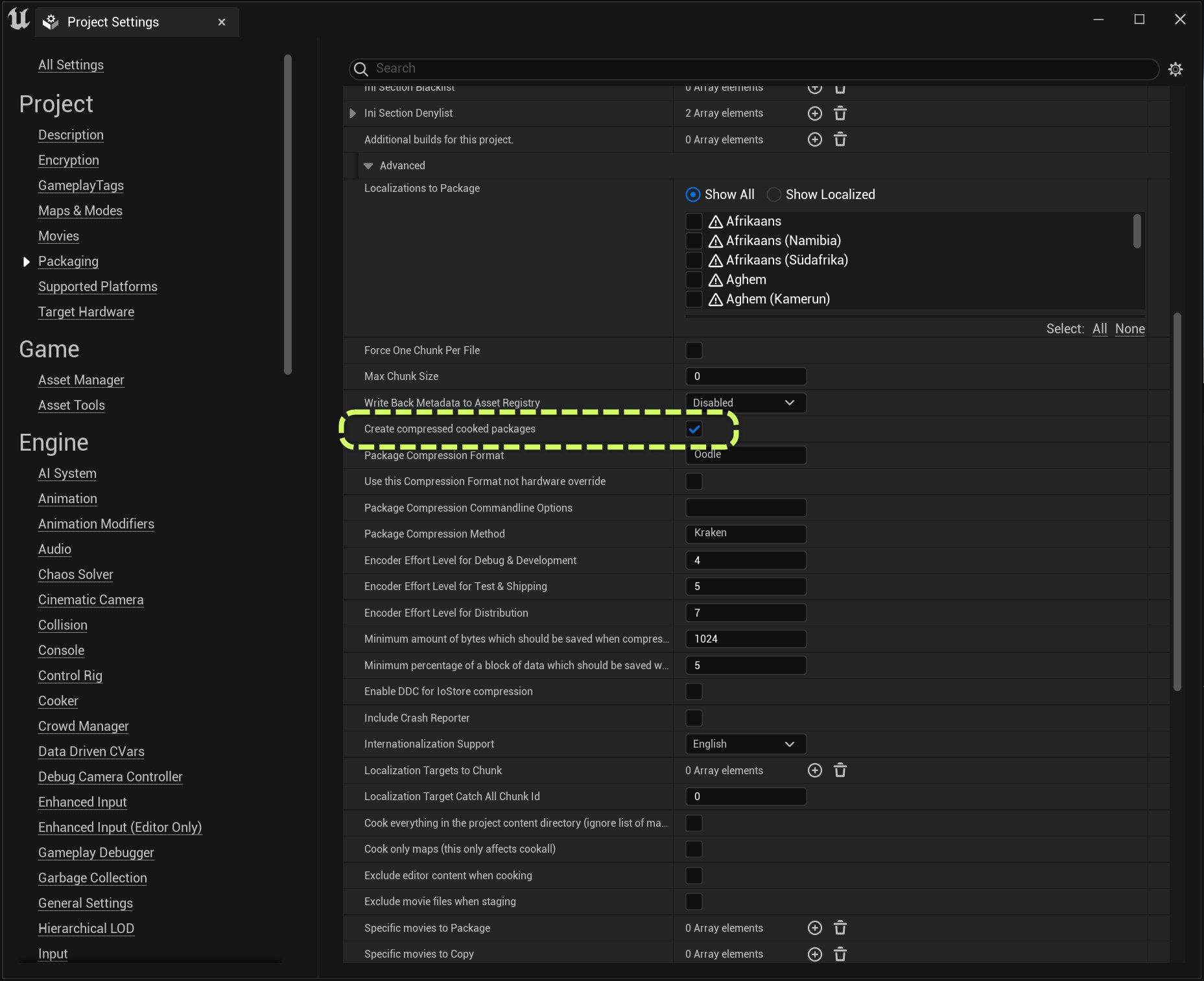1204x981 pixels.
Task: Open the Maps & Modes settings
Action: (x=80, y=211)
